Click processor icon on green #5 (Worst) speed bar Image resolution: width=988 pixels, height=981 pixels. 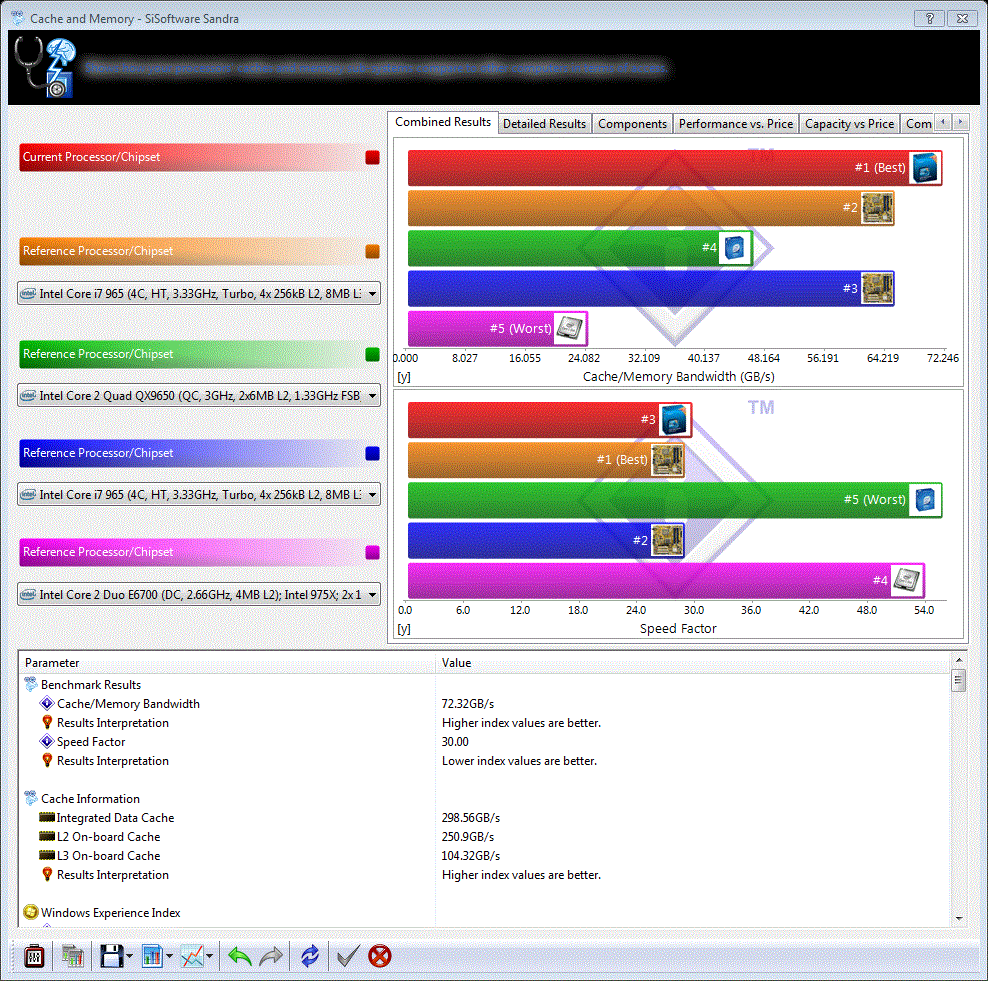tap(924, 500)
